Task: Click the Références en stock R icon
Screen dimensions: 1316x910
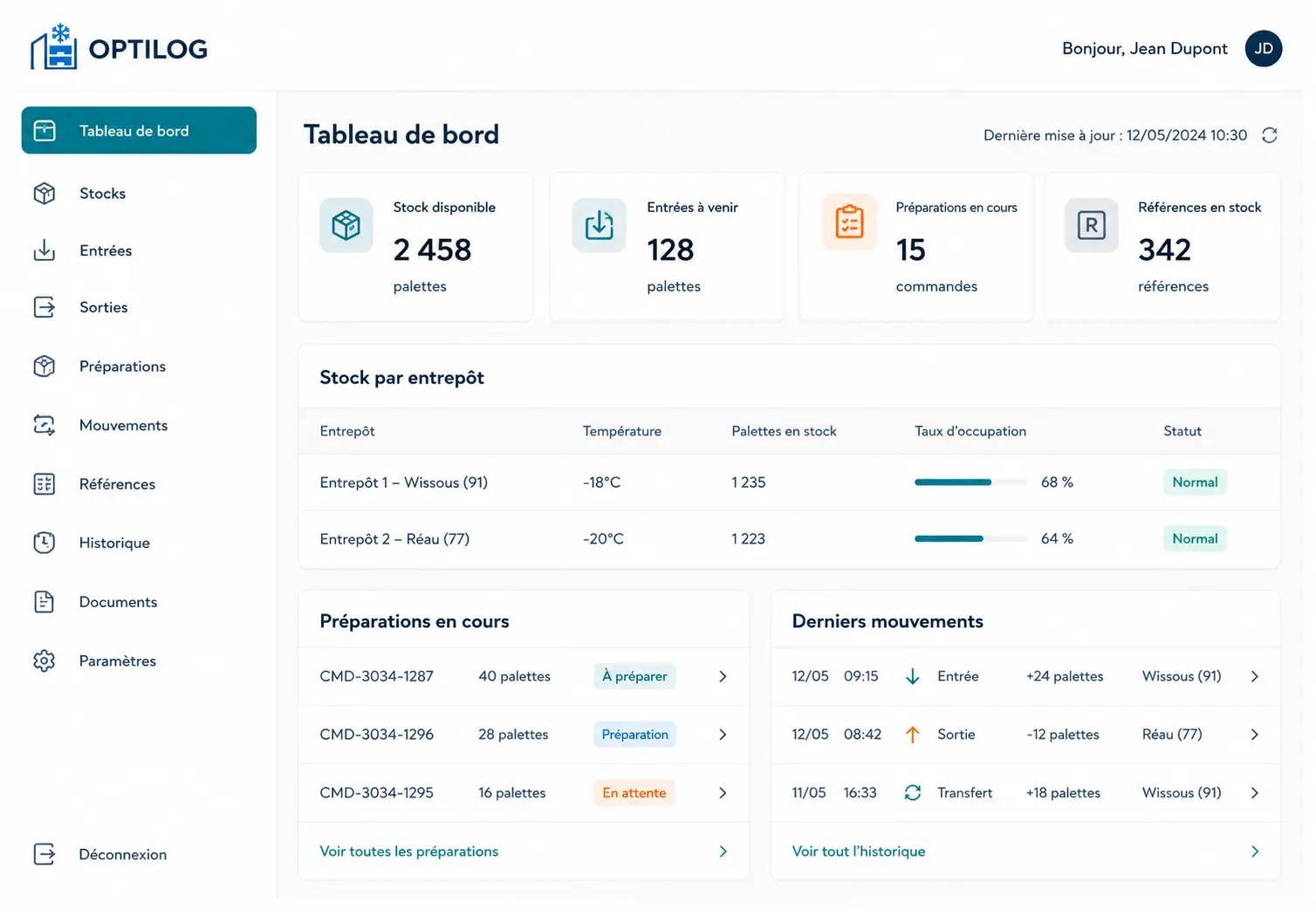Action: 1091,225
